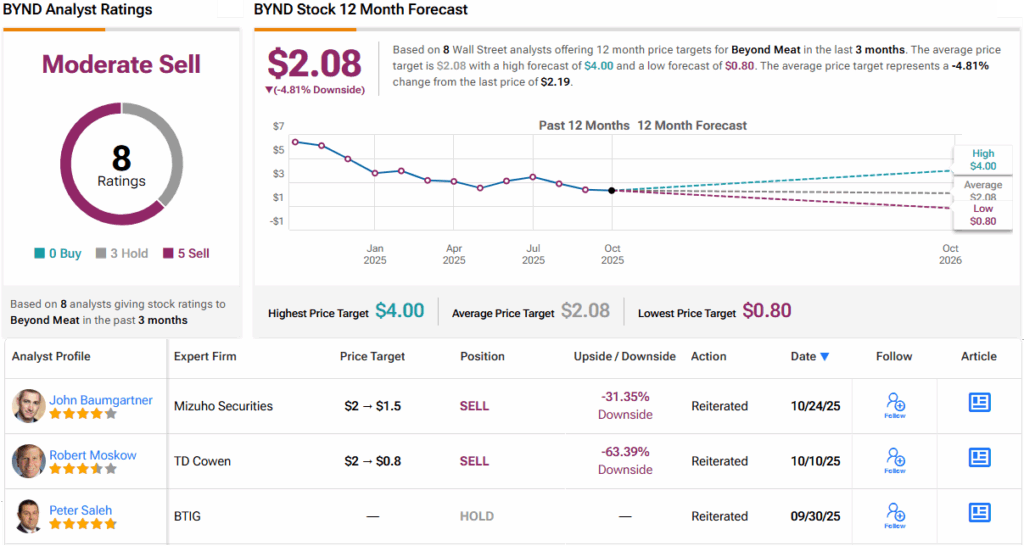
Task: Click the Upside / Downside column header
Action: point(625,356)
